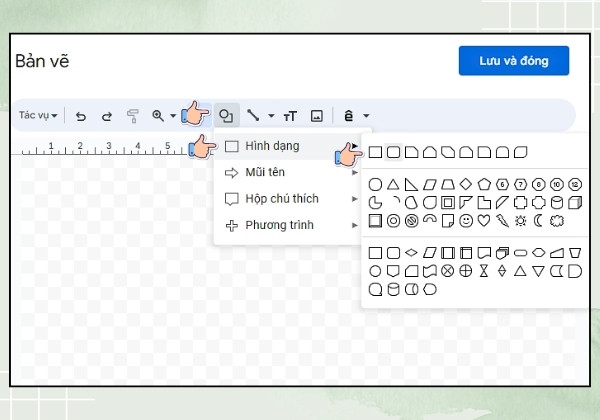Choose the cross (plus) shape
Viewport: 600px width, 420px height.
[520, 202]
